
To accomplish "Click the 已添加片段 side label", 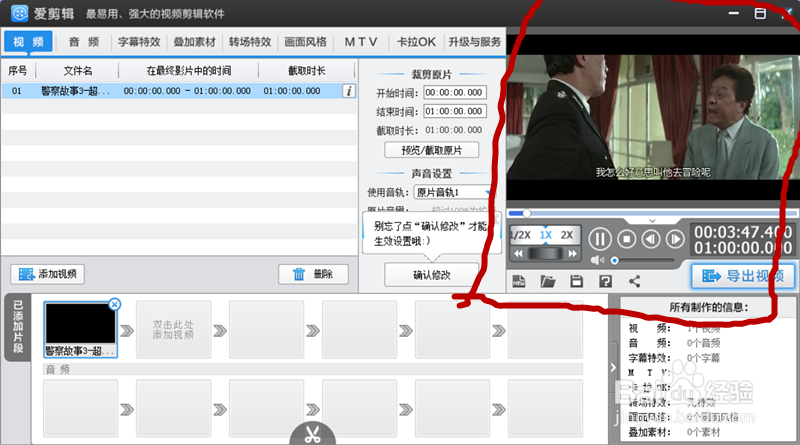I will click(x=18, y=327).
